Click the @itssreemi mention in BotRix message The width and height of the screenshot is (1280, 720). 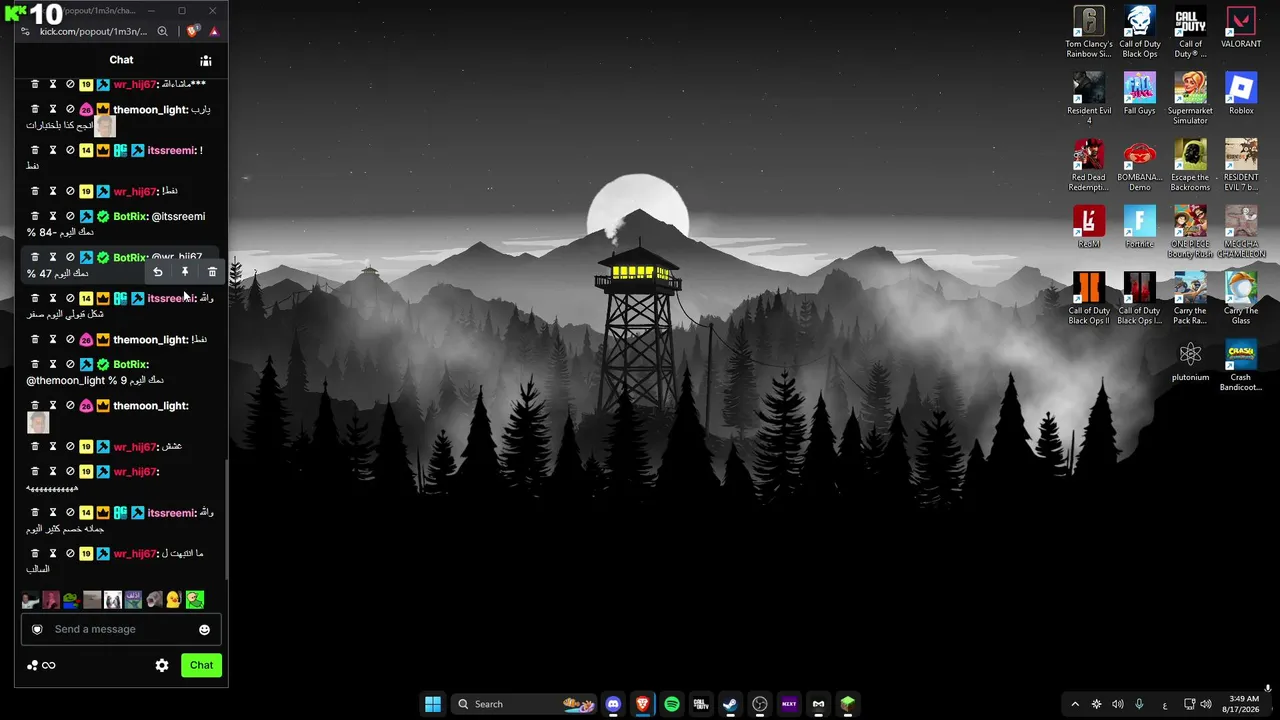click(x=178, y=216)
